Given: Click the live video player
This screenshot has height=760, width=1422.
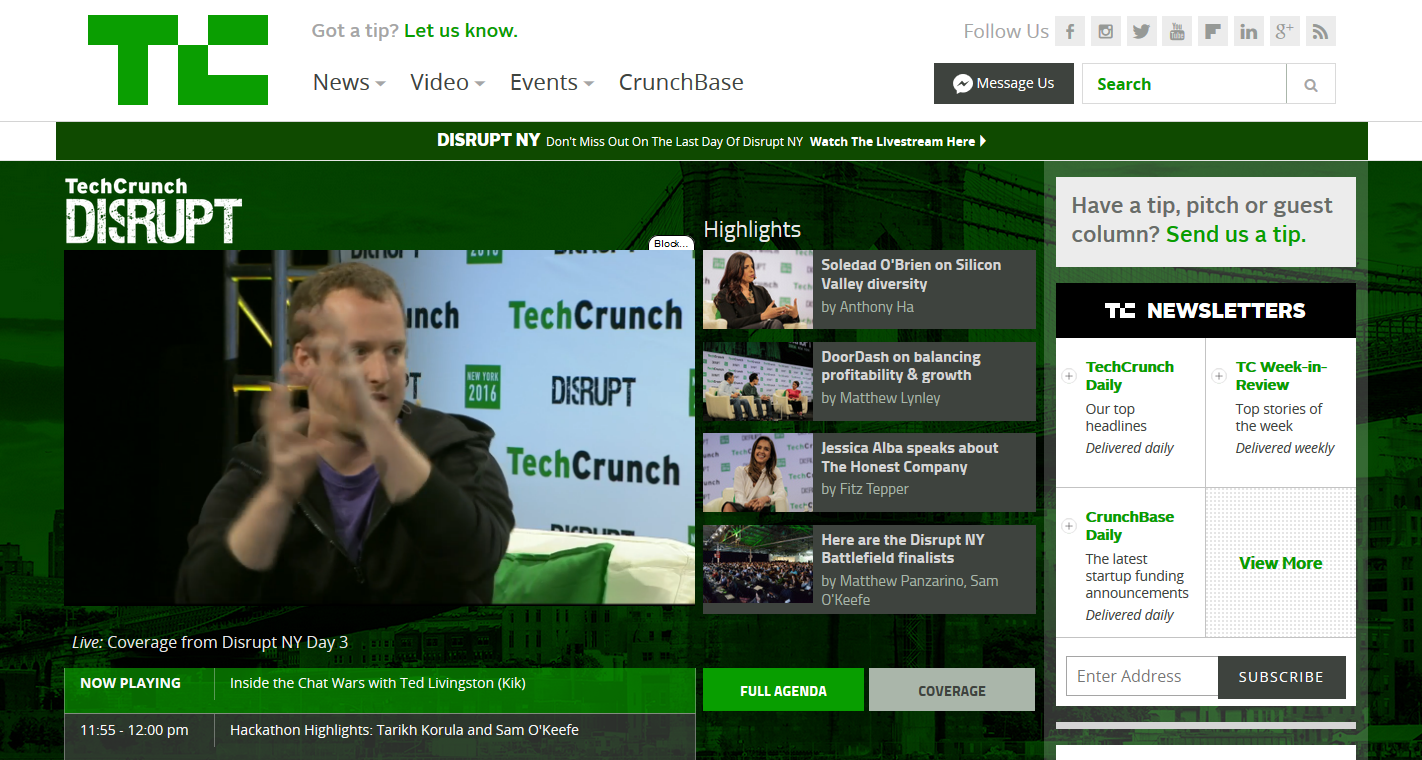Looking at the screenshot, I should point(379,427).
